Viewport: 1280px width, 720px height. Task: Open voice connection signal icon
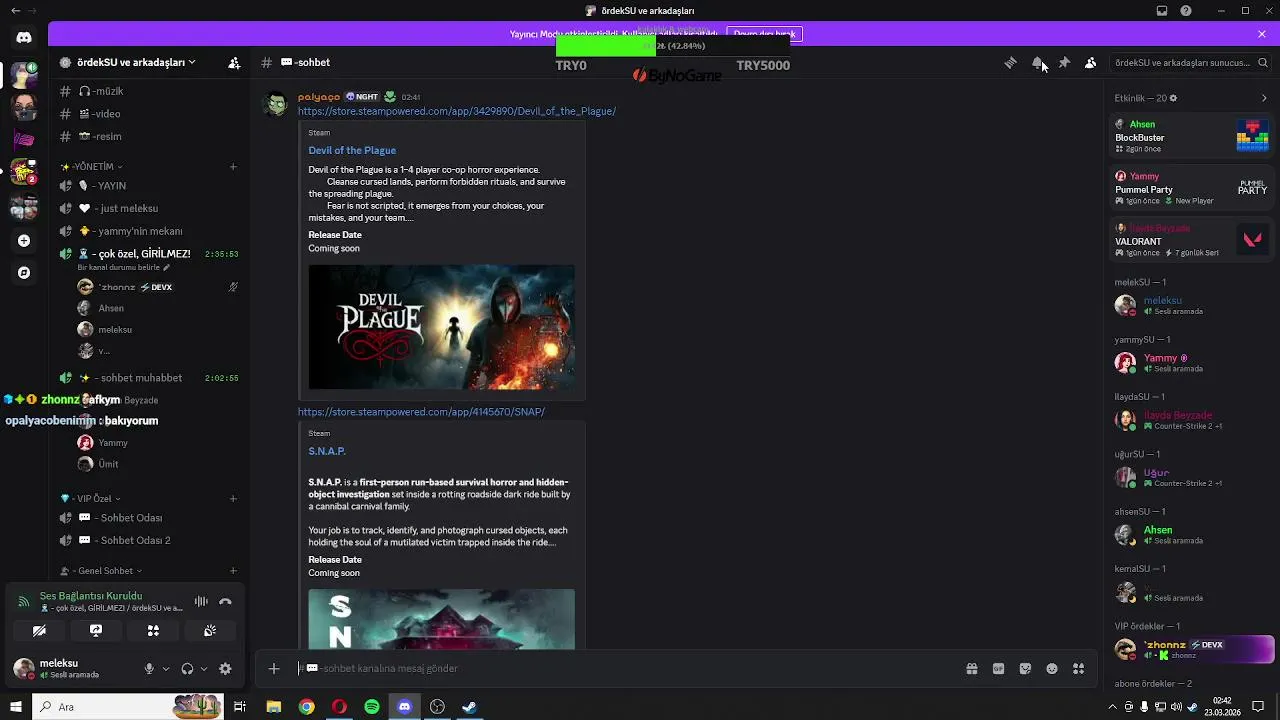click(24, 602)
